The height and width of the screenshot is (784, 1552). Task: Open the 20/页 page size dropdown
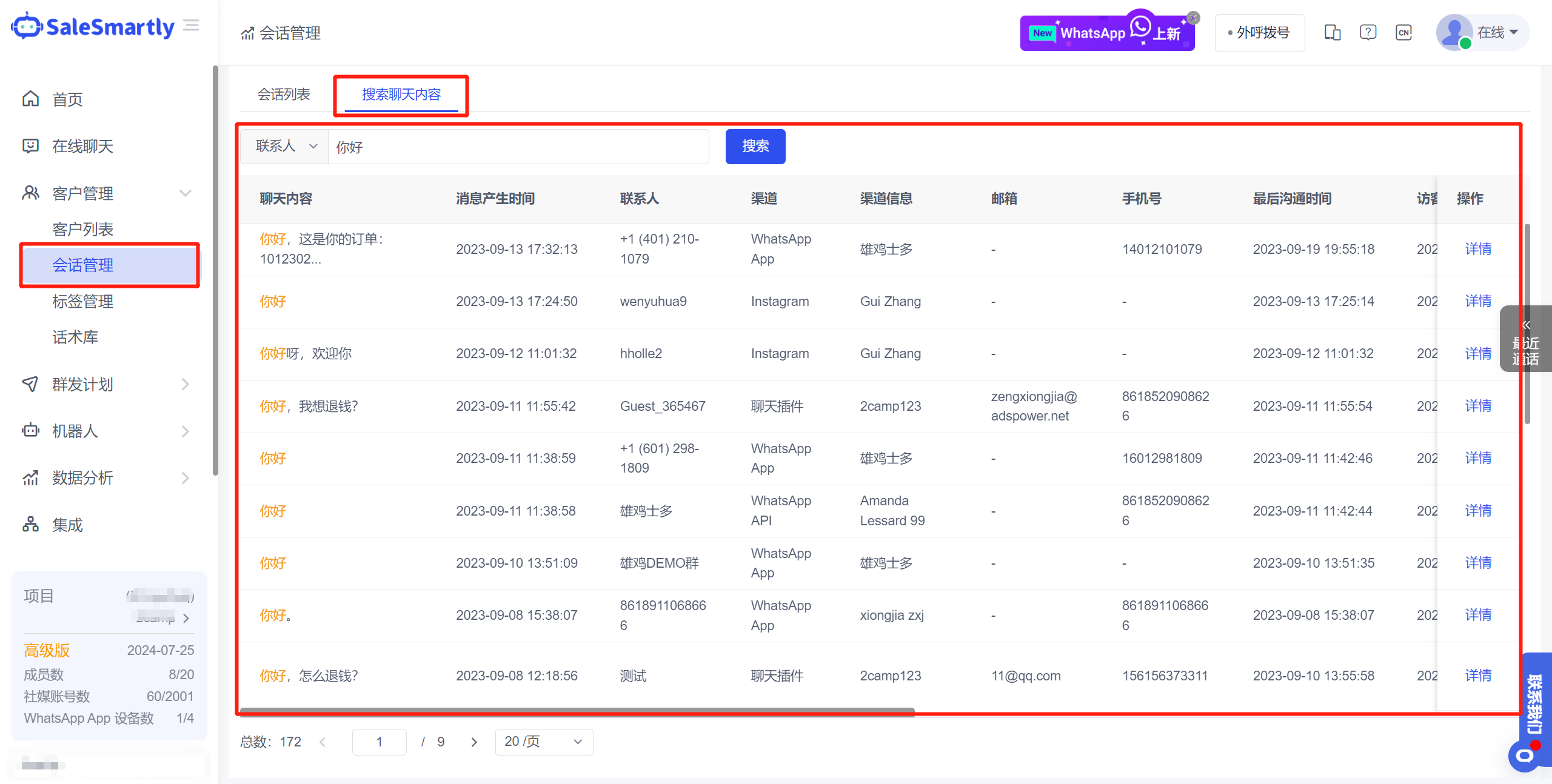544,742
